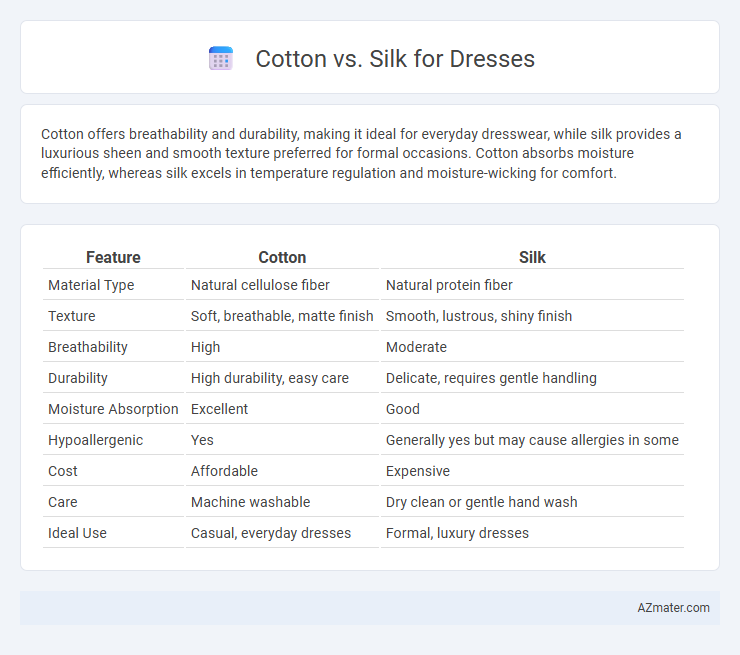Click the 'Care' row label
740x655 pixels.
[x=63, y=502]
